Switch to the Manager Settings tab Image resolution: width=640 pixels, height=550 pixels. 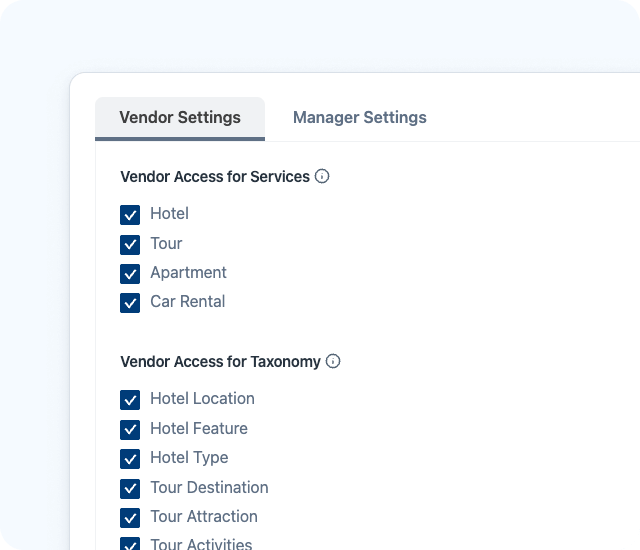pyautogui.click(x=359, y=118)
